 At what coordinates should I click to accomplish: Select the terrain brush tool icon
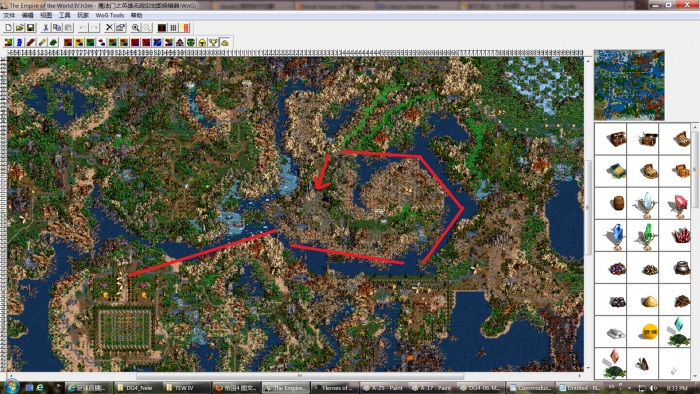[8, 43]
